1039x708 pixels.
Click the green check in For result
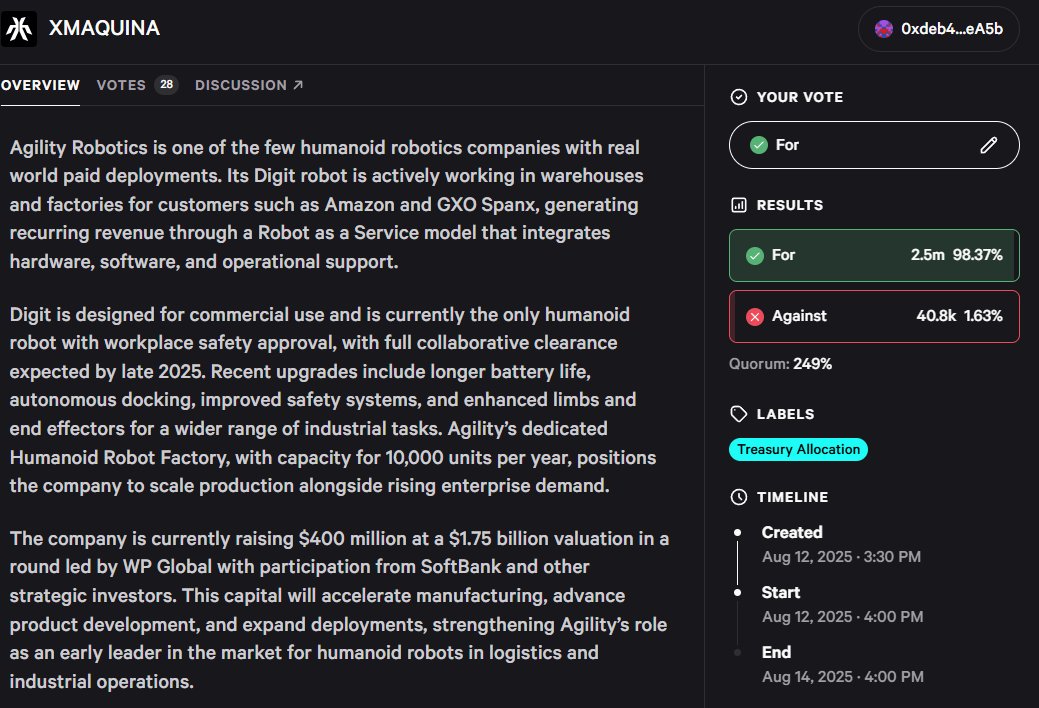[755, 255]
